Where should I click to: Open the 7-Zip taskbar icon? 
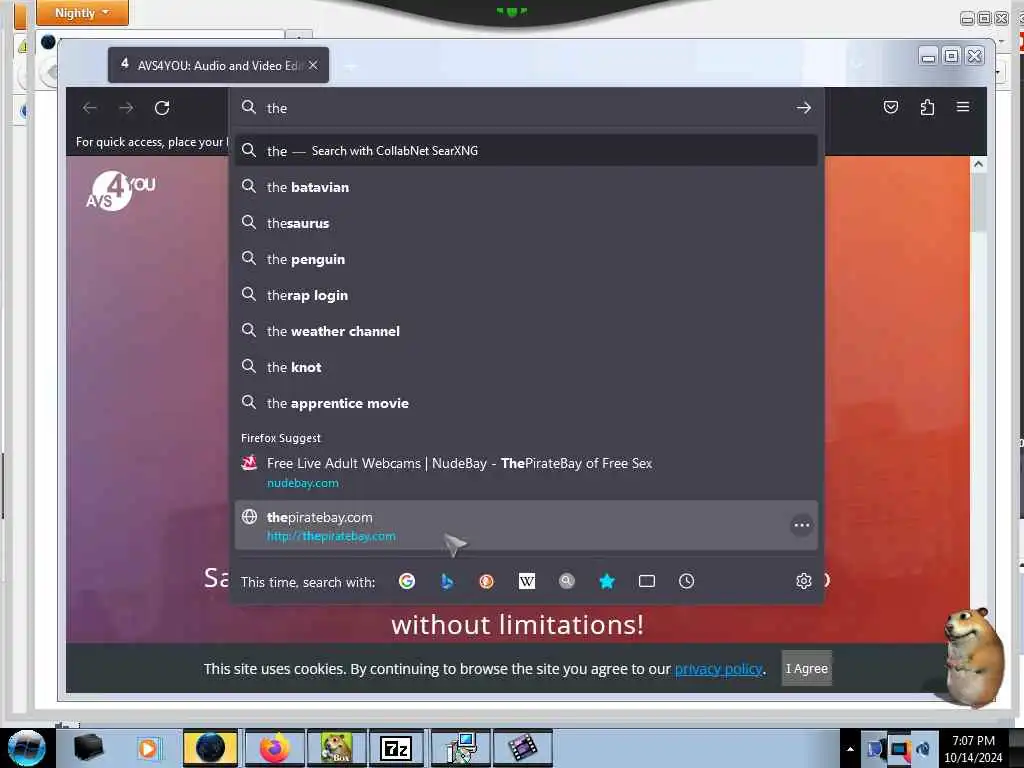396,748
